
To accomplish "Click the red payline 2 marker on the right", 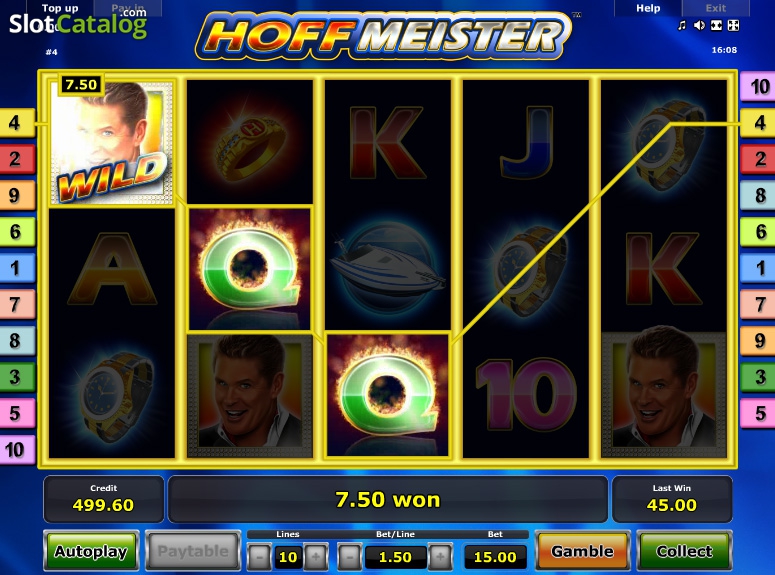I will (x=758, y=159).
